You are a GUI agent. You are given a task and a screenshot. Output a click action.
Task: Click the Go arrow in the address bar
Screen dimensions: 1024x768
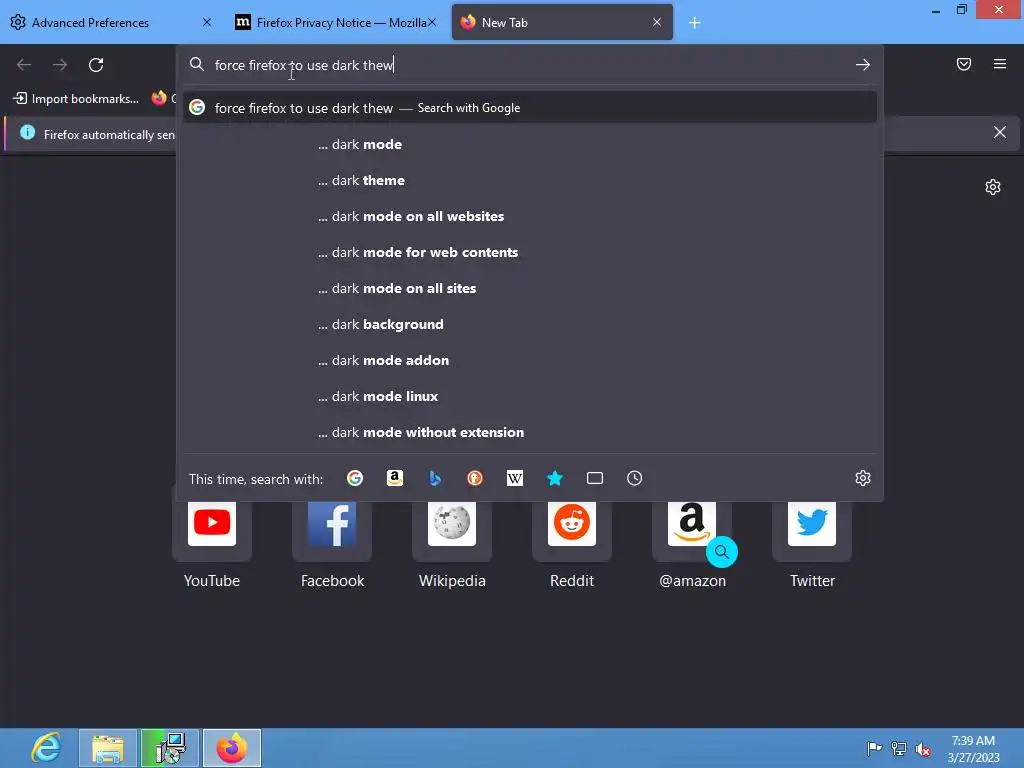(x=863, y=65)
